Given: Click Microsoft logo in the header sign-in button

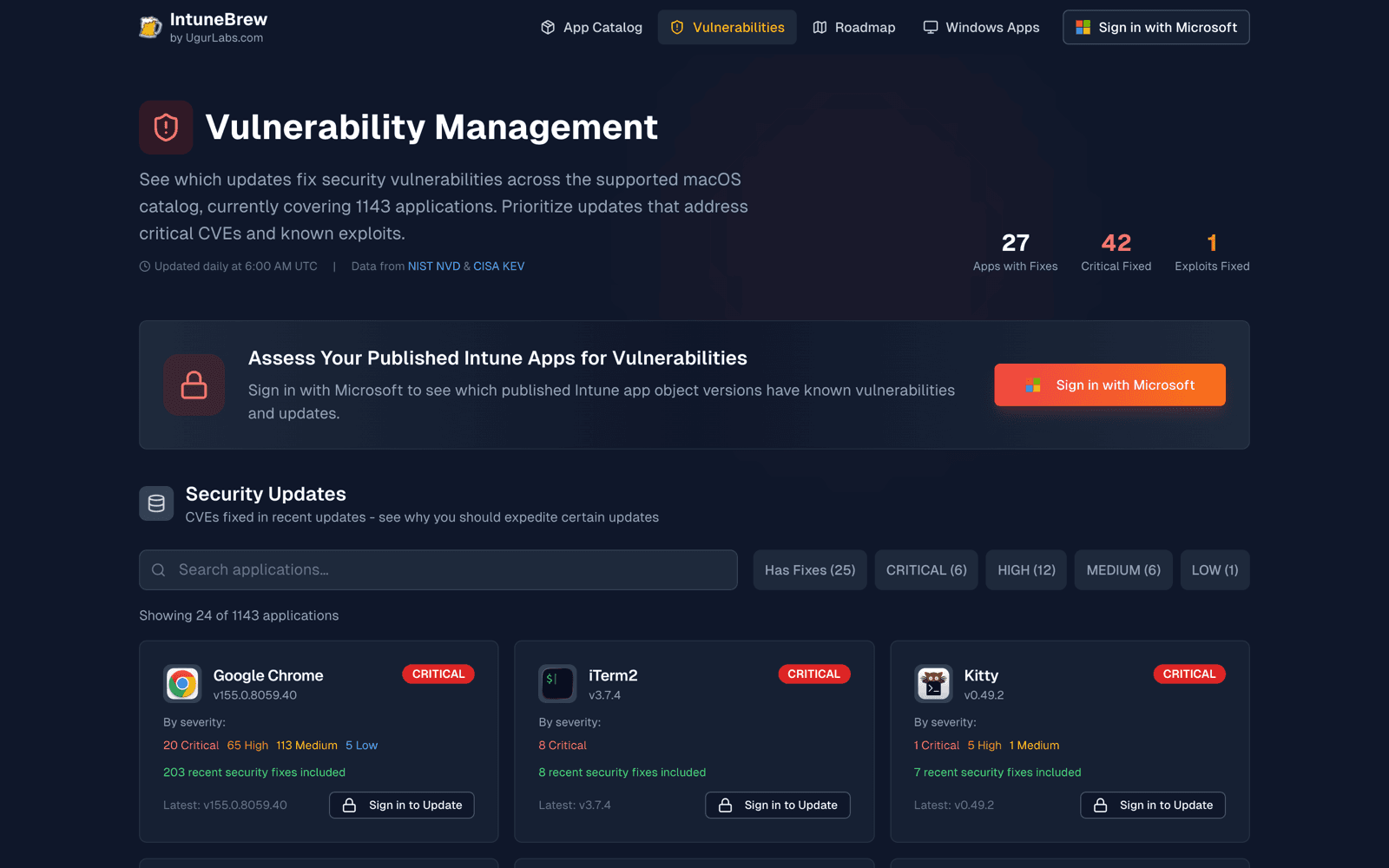Looking at the screenshot, I should (x=1083, y=28).
